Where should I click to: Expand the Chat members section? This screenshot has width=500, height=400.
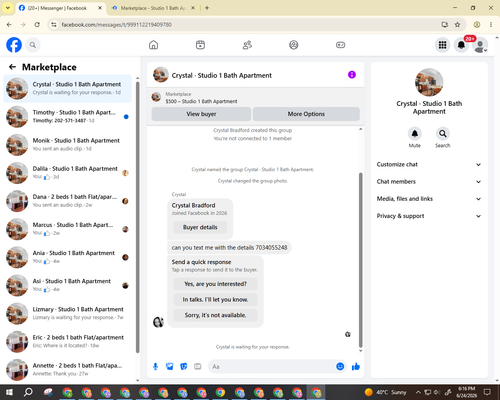click(x=429, y=182)
